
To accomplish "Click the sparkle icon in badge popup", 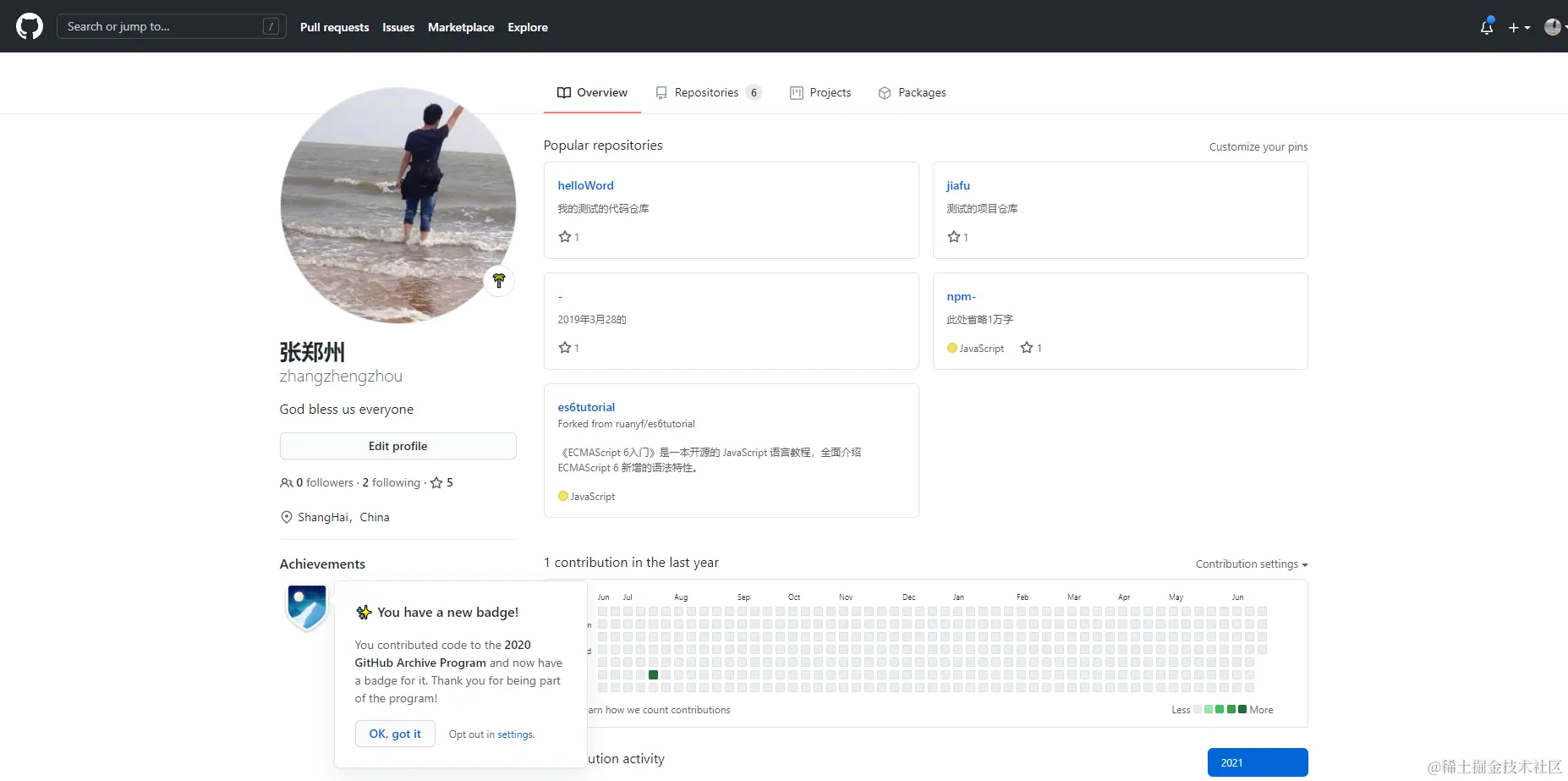I will 364,612.
